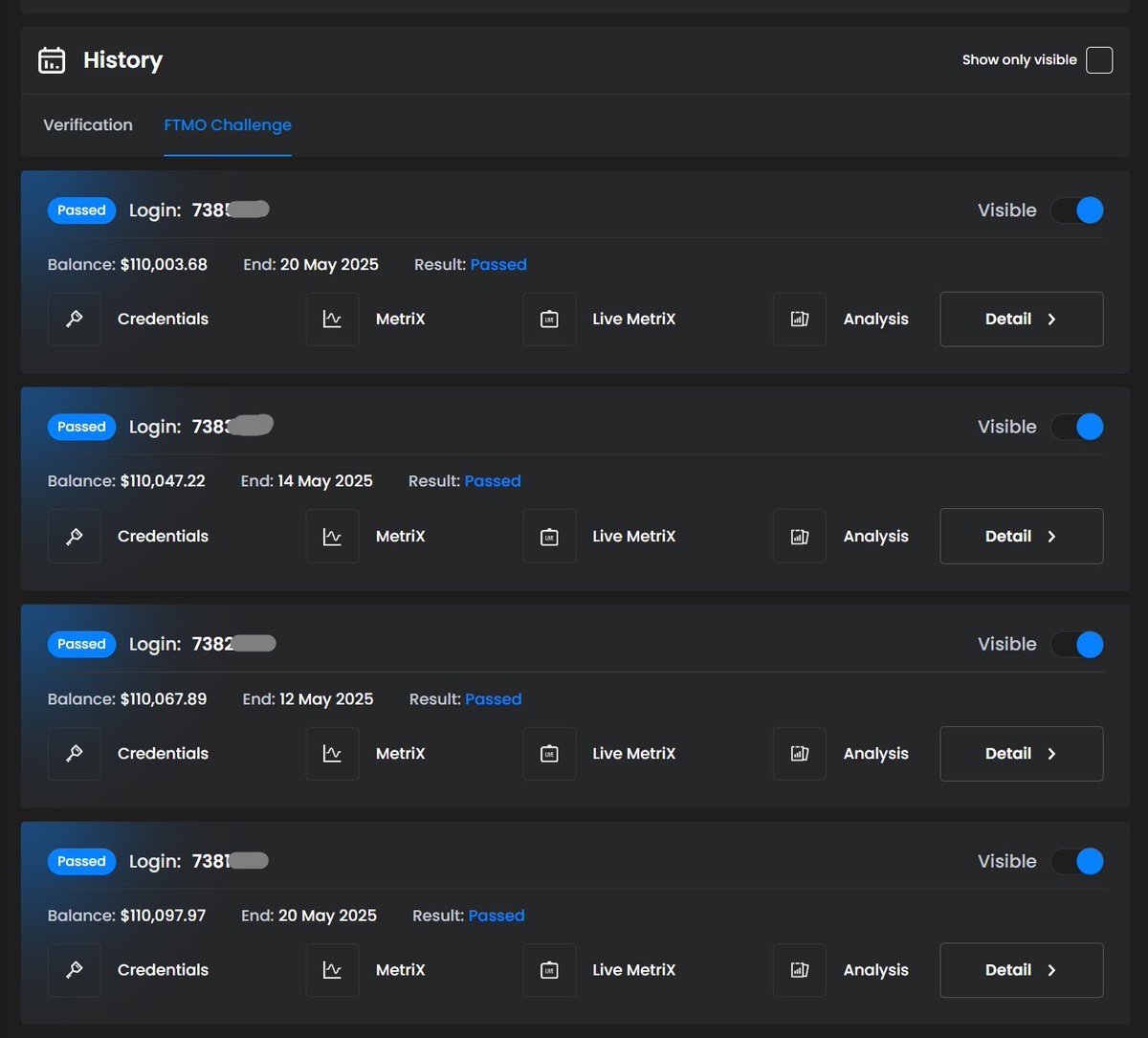
Task: Open MetriX chart icon for login 7381
Action: click(332, 970)
